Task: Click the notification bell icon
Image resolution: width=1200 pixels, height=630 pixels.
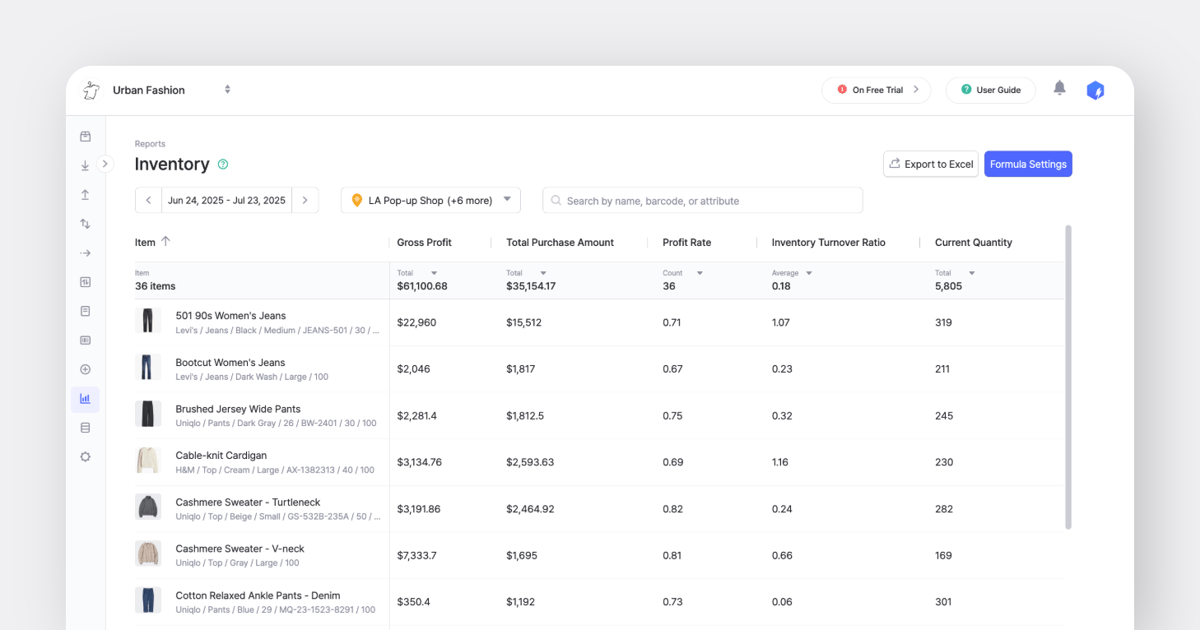Action: [1060, 89]
